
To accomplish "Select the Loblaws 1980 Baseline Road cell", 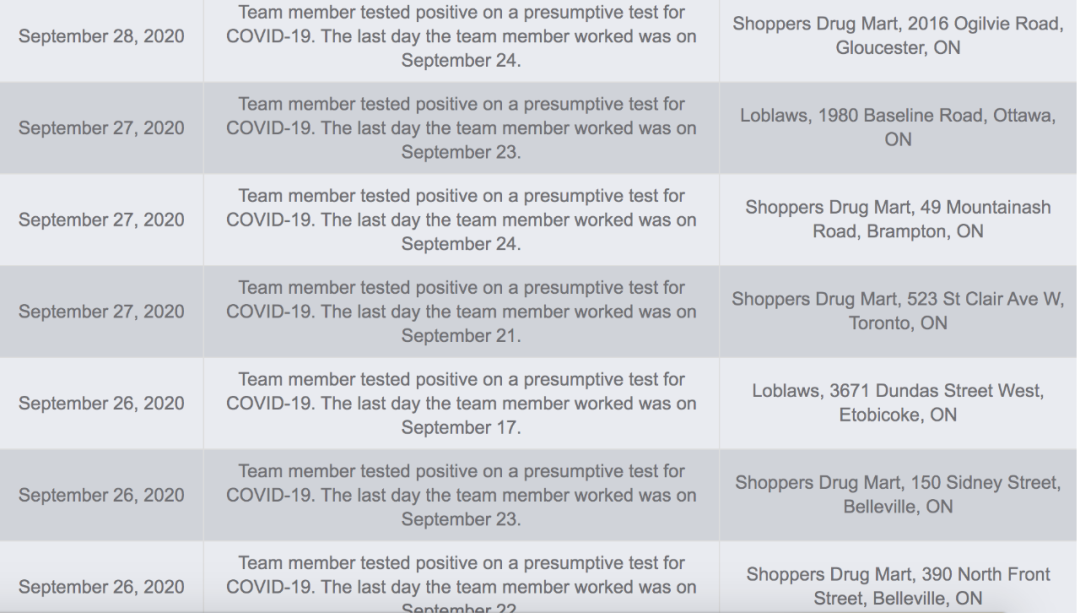I will [x=898, y=127].
